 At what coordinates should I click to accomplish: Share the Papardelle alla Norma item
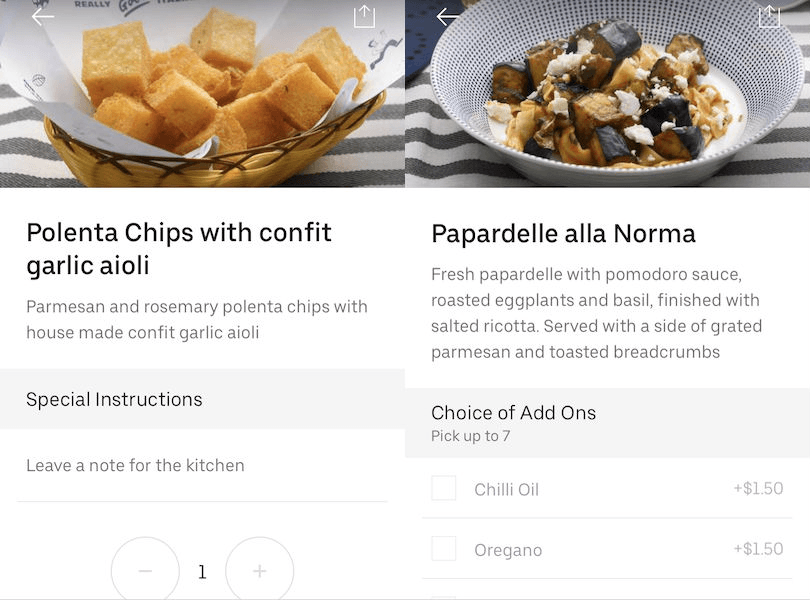click(x=768, y=17)
